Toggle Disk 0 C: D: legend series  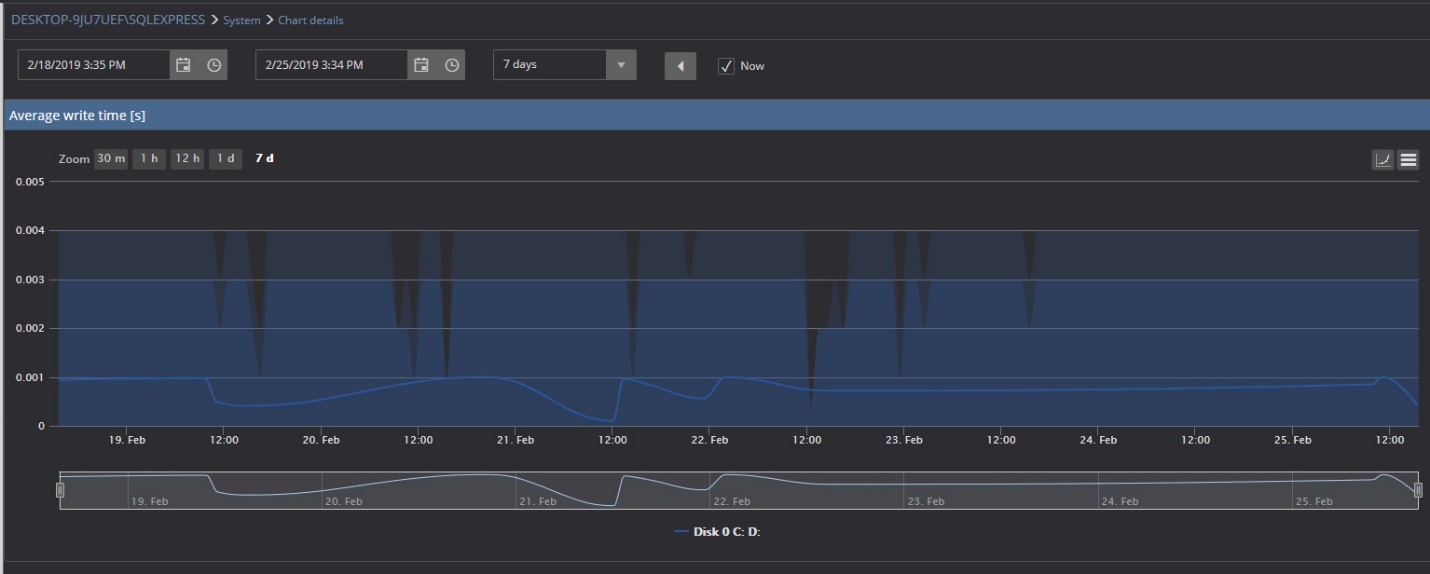(717, 531)
